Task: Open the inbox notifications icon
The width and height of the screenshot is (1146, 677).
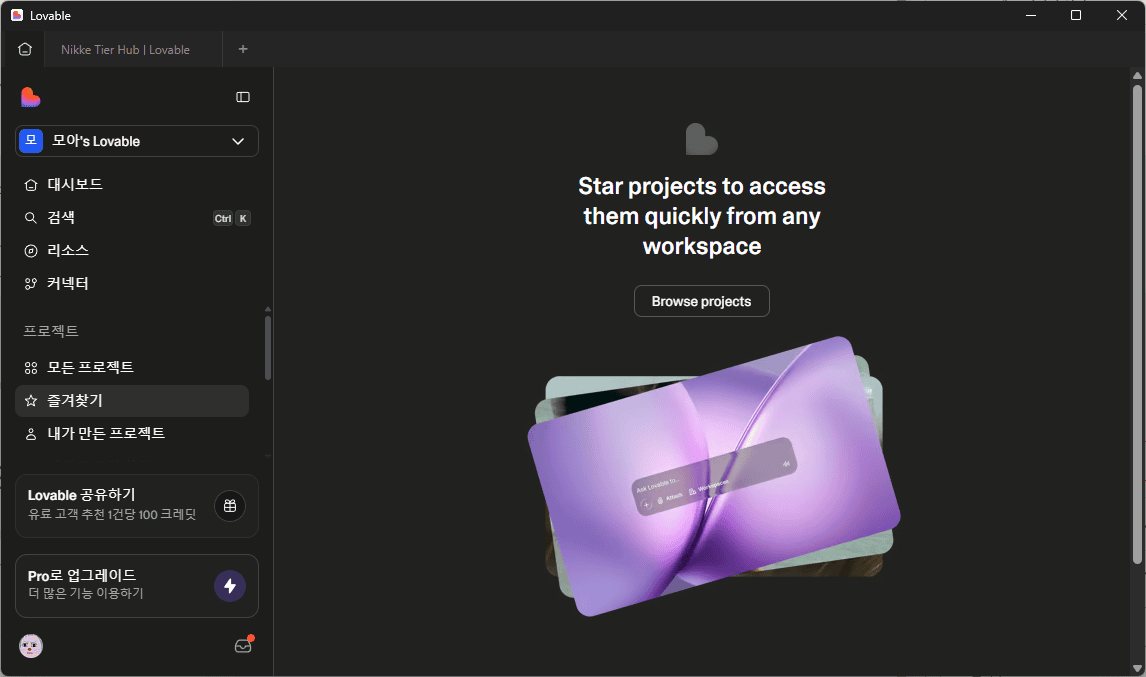Action: [243, 645]
